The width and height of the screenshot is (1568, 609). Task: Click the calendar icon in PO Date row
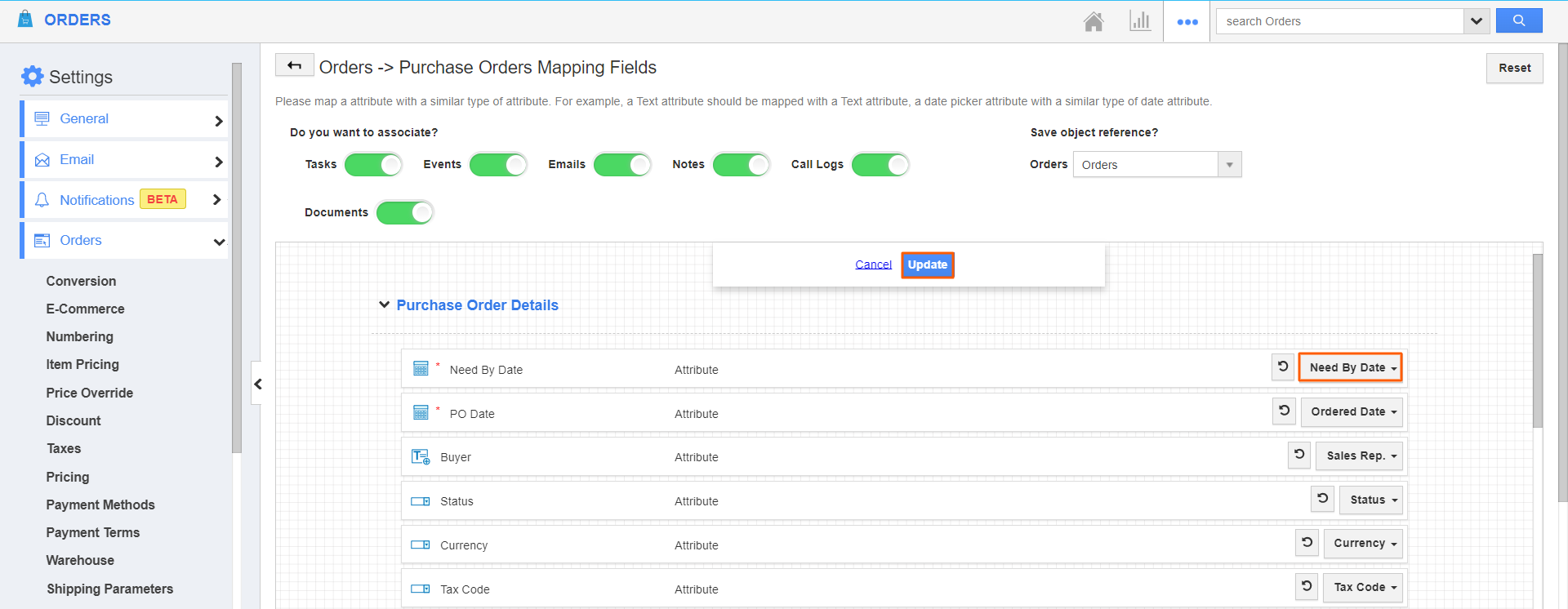pos(421,412)
